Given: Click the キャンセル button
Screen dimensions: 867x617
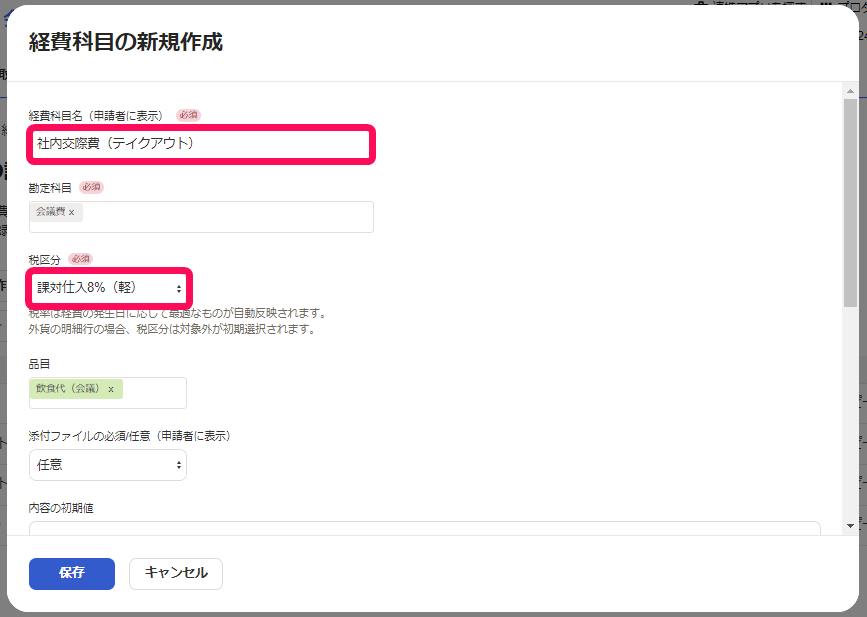Looking at the screenshot, I should point(176,573).
